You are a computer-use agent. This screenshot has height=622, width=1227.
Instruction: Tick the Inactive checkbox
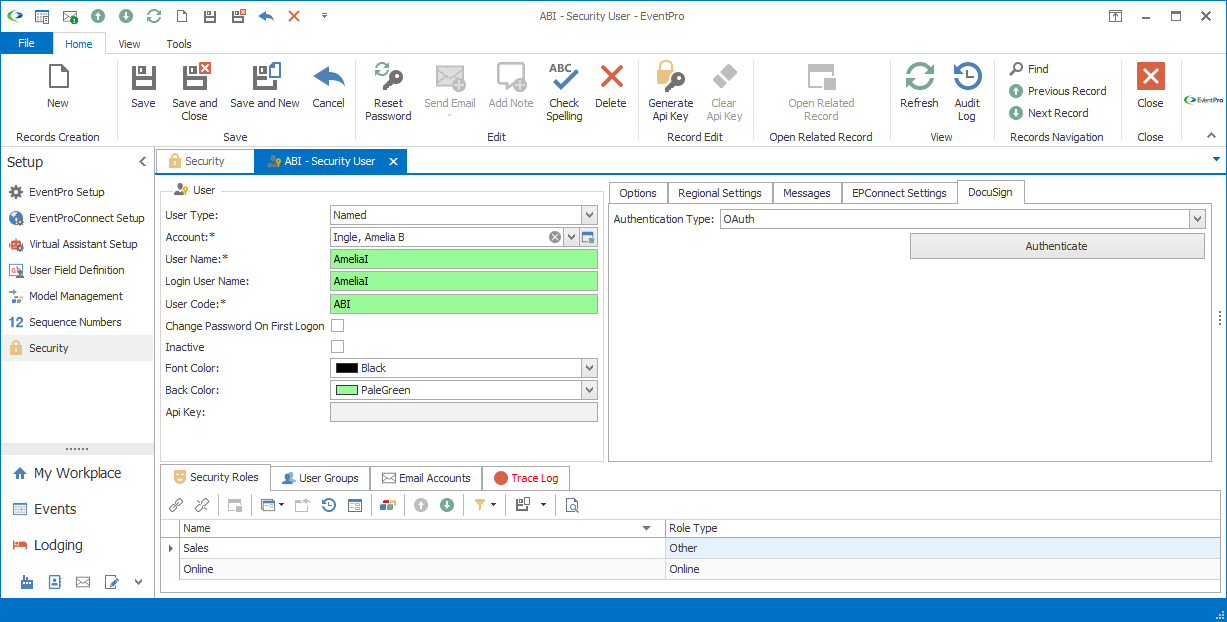coord(337,347)
